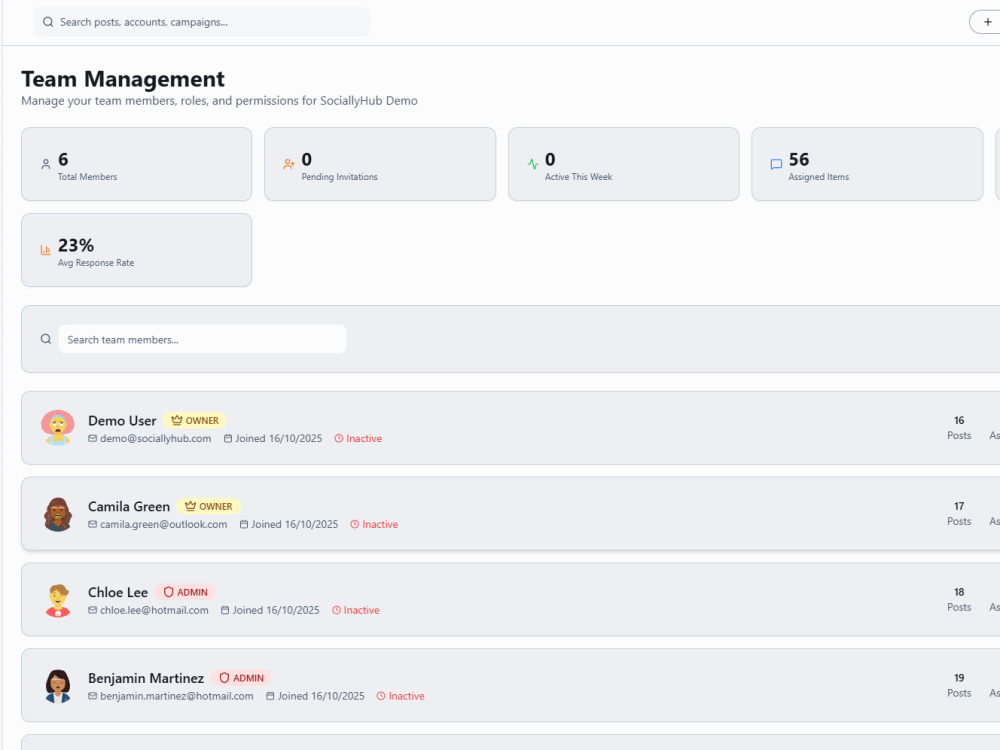Click the OWNER badge next to Demo User
1000x750 pixels.
[195, 421]
